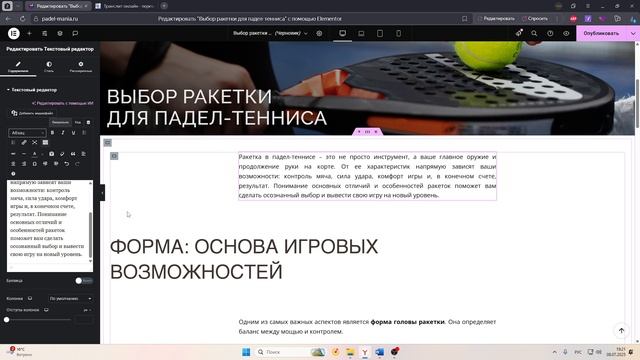The image size is (640, 360).
Task: Click paste as text clipboard icon
Action: 51,154
